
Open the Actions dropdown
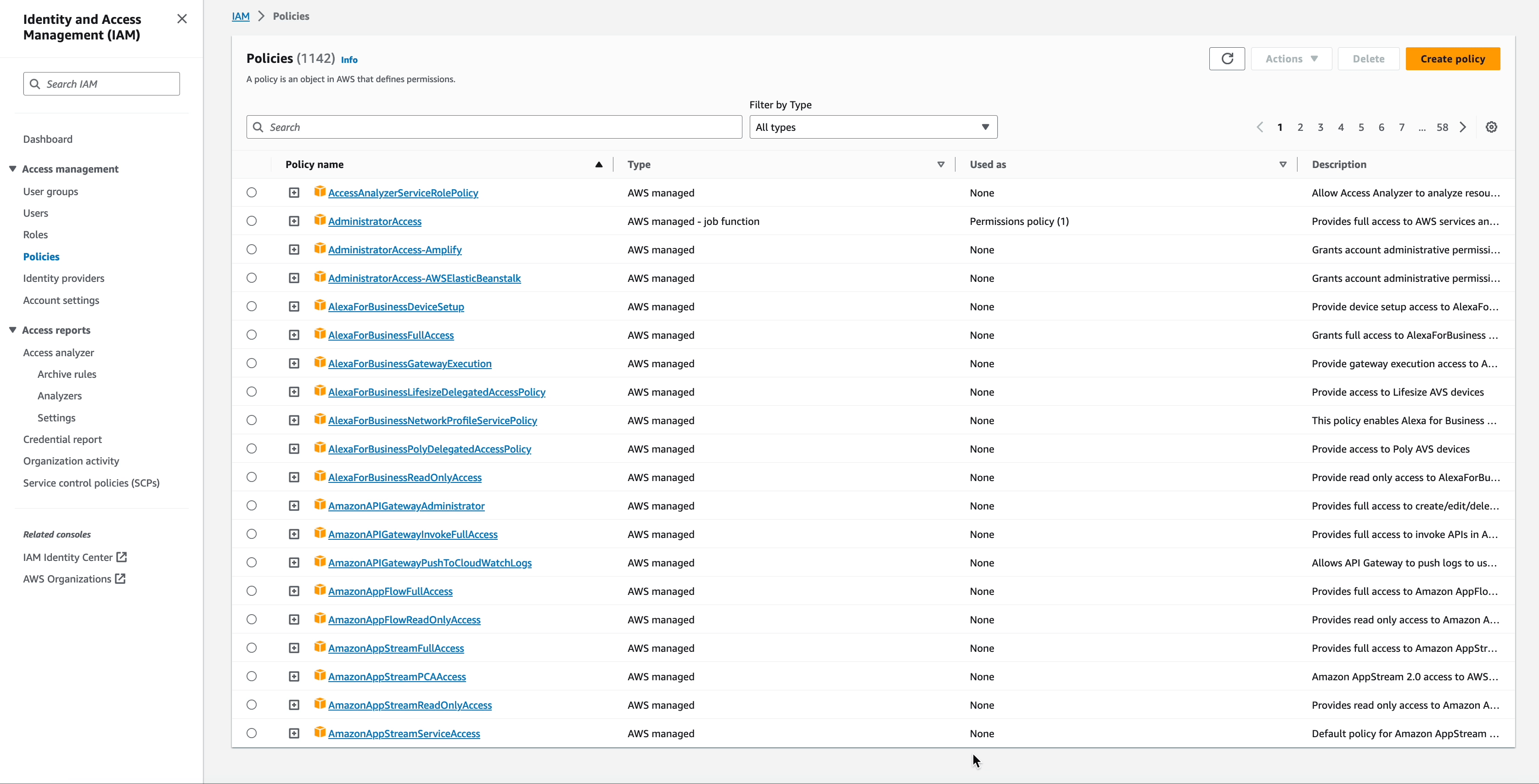(1291, 58)
